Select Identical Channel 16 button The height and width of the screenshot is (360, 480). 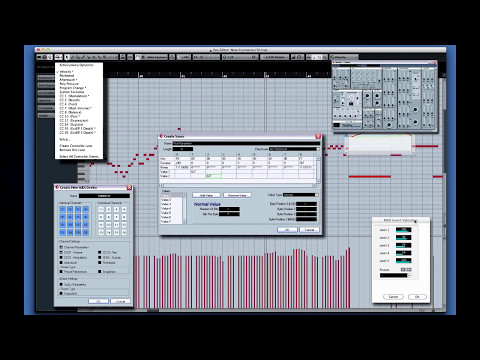tap(86, 232)
